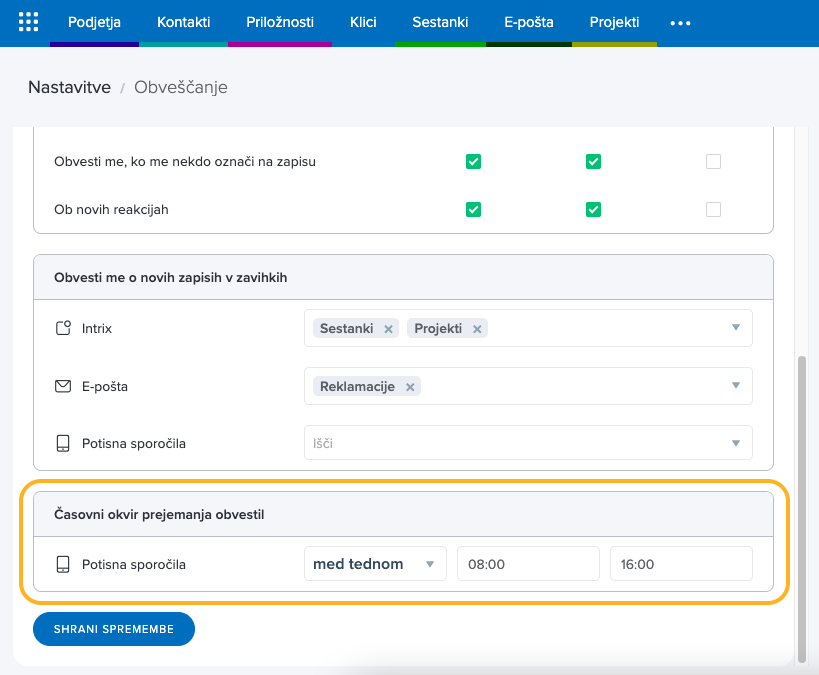Screen dimensions: 819x675
Task: Expand the Intrix loops dropdown arrow
Action: point(735,328)
